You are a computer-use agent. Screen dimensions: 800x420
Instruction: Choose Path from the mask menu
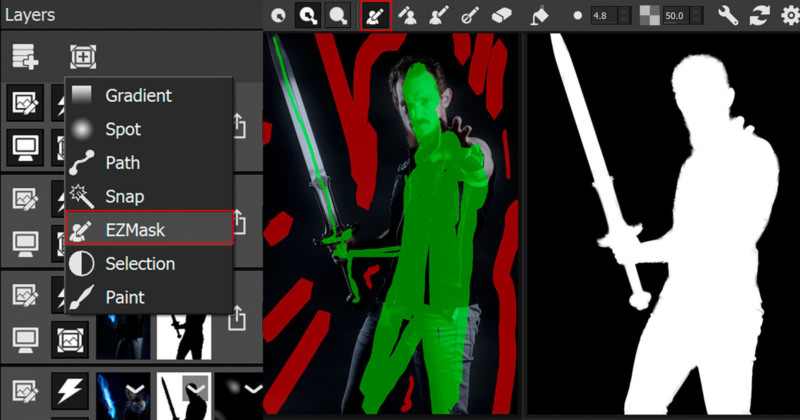pos(149,163)
